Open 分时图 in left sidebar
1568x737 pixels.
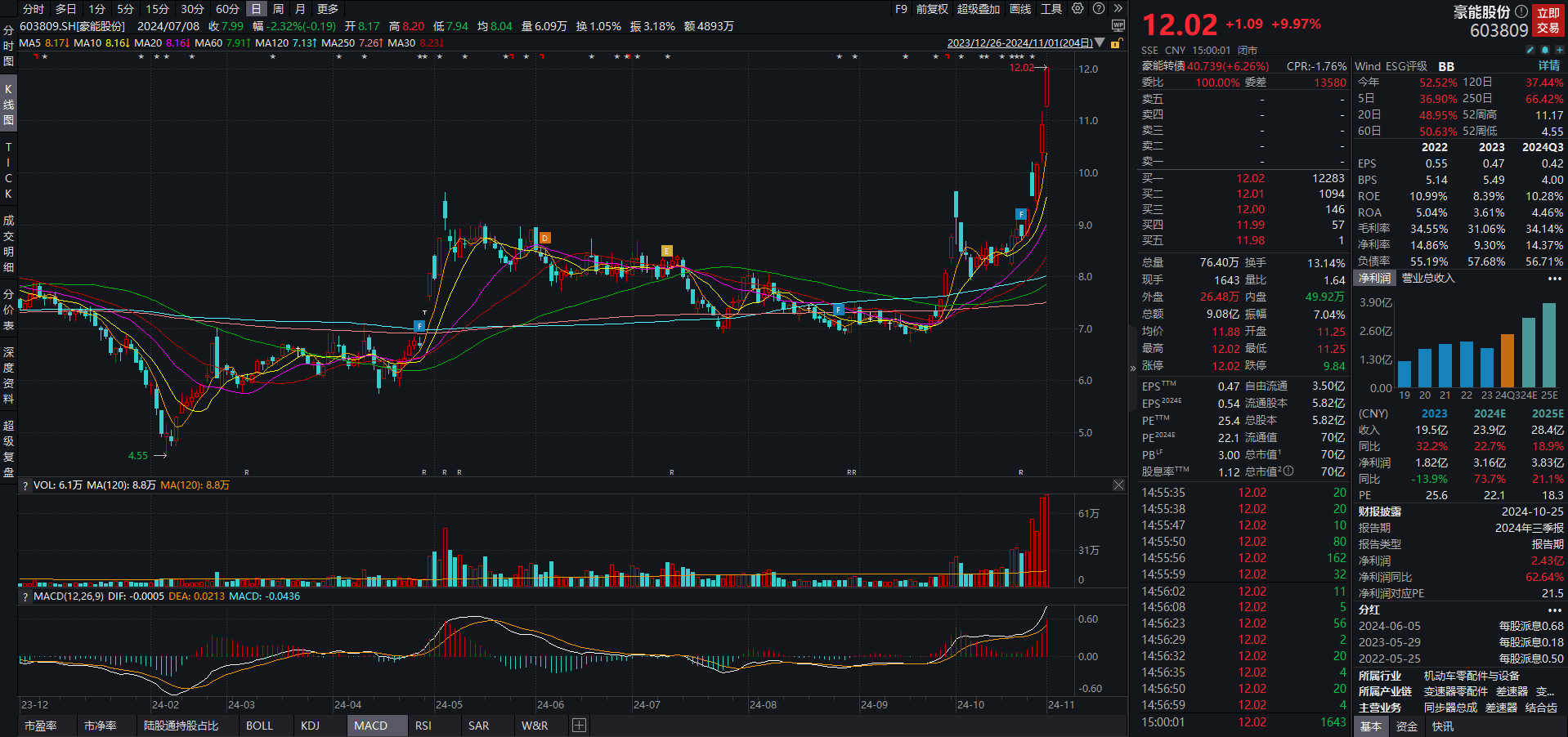(x=8, y=46)
